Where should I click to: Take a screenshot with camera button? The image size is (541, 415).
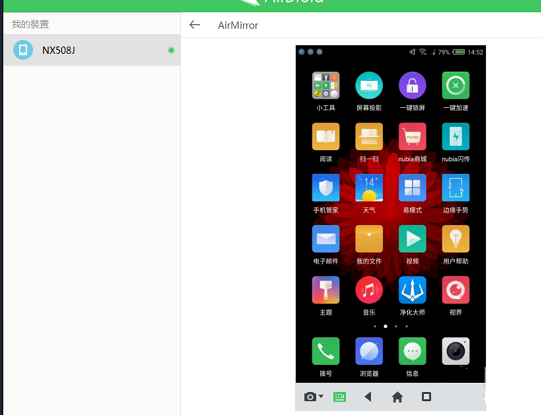(310, 397)
